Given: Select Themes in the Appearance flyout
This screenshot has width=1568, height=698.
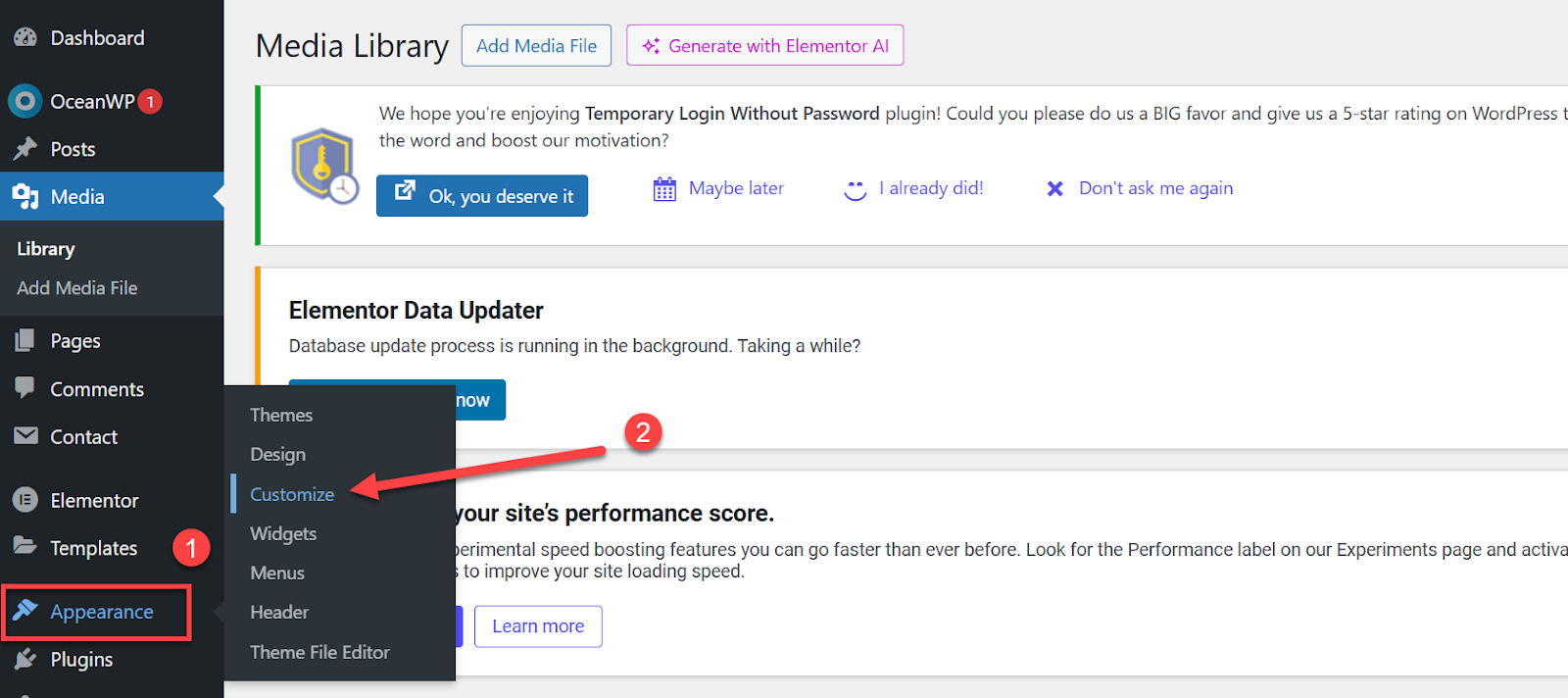Looking at the screenshot, I should click(x=281, y=415).
